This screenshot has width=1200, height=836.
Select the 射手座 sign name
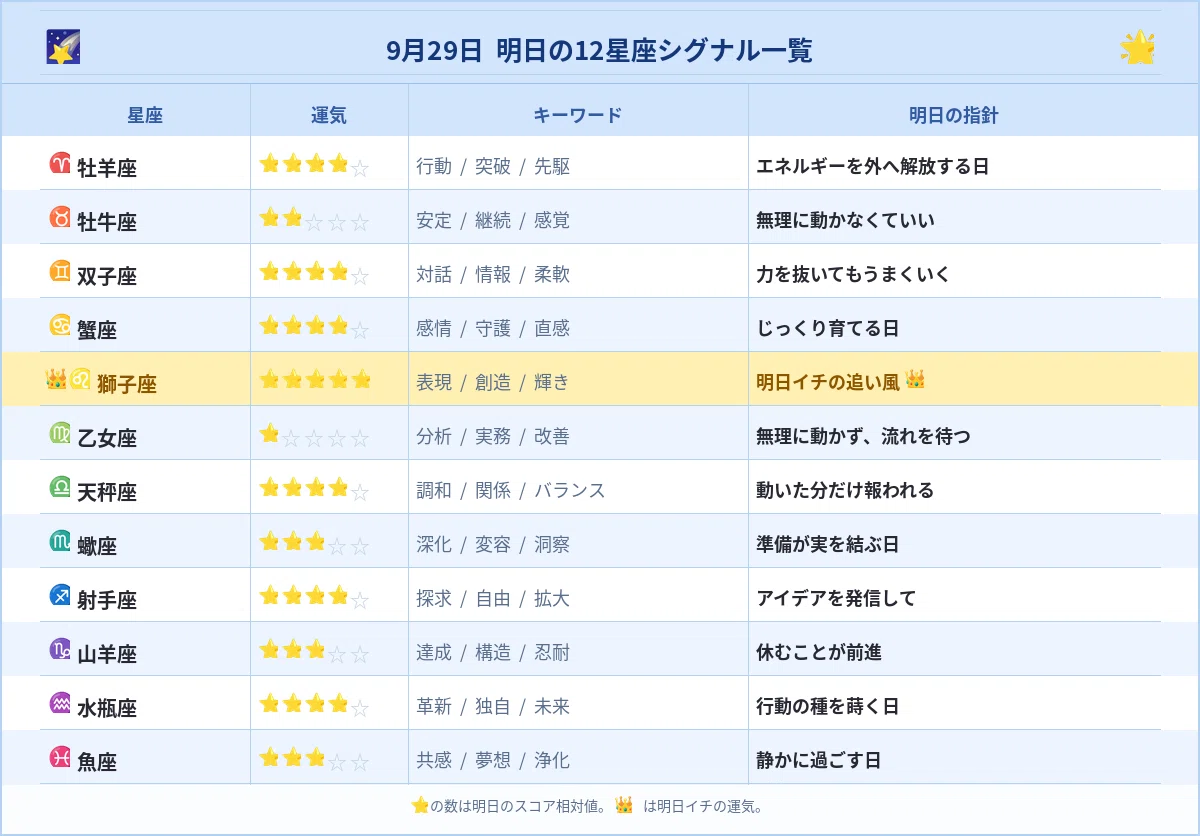[107, 600]
